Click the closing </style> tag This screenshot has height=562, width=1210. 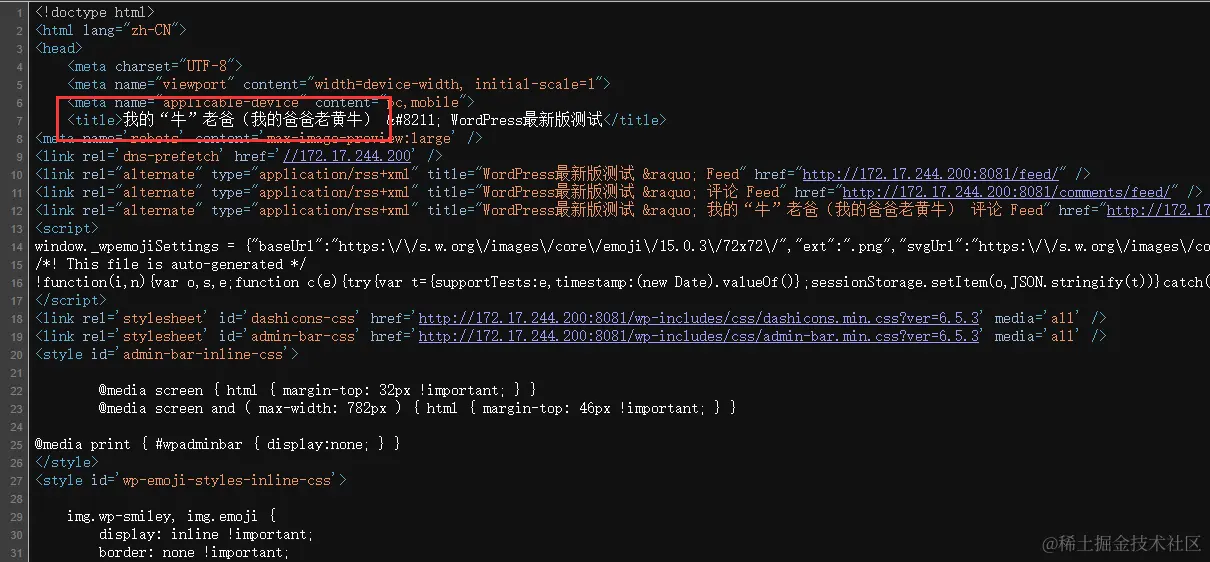coord(67,462)
